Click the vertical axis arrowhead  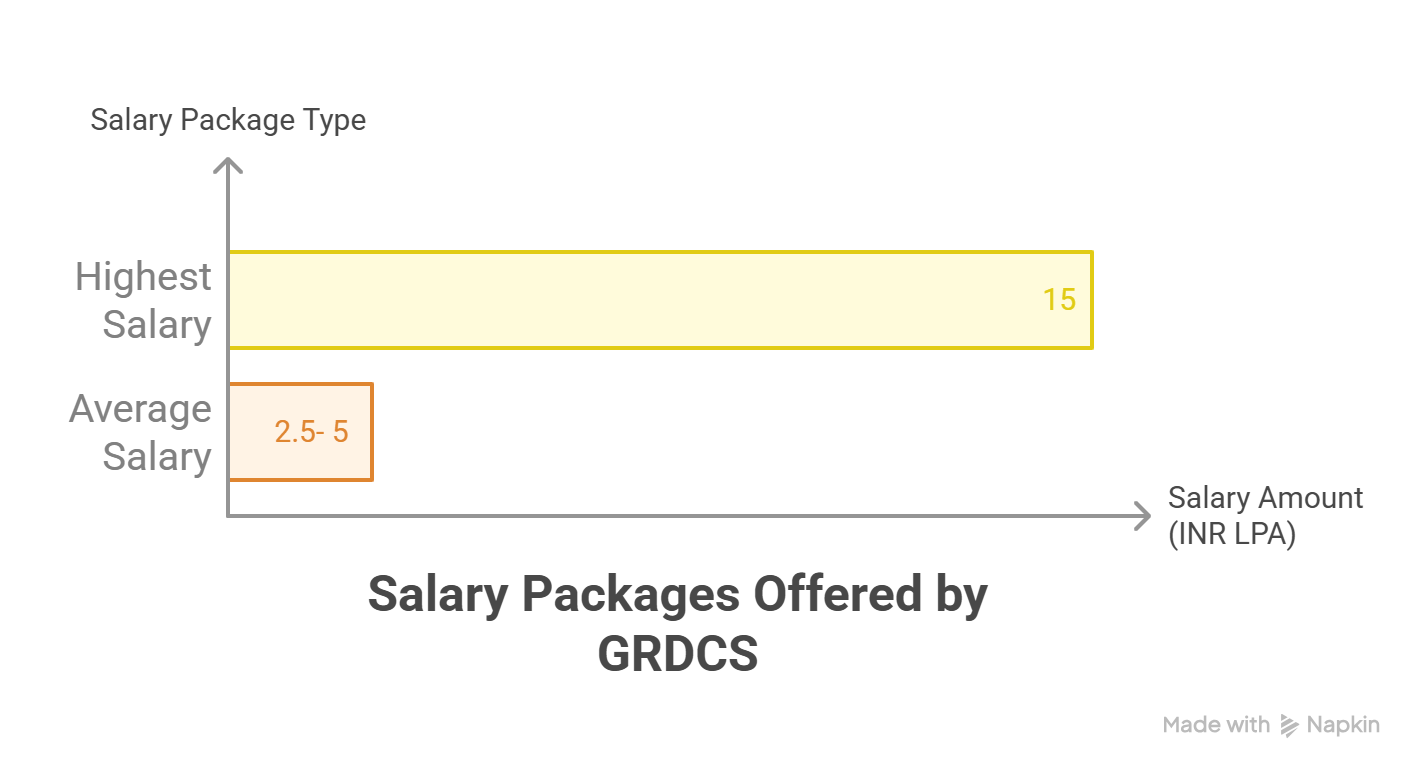click(x=229, y=165)
